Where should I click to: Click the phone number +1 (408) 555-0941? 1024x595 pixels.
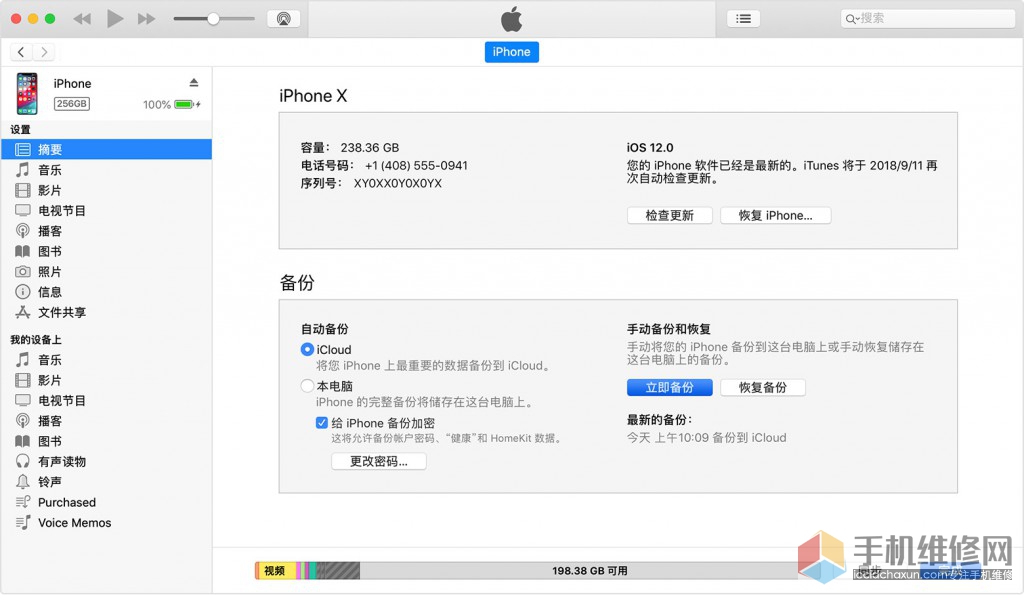pyautogui.click(x=416, y=166)
